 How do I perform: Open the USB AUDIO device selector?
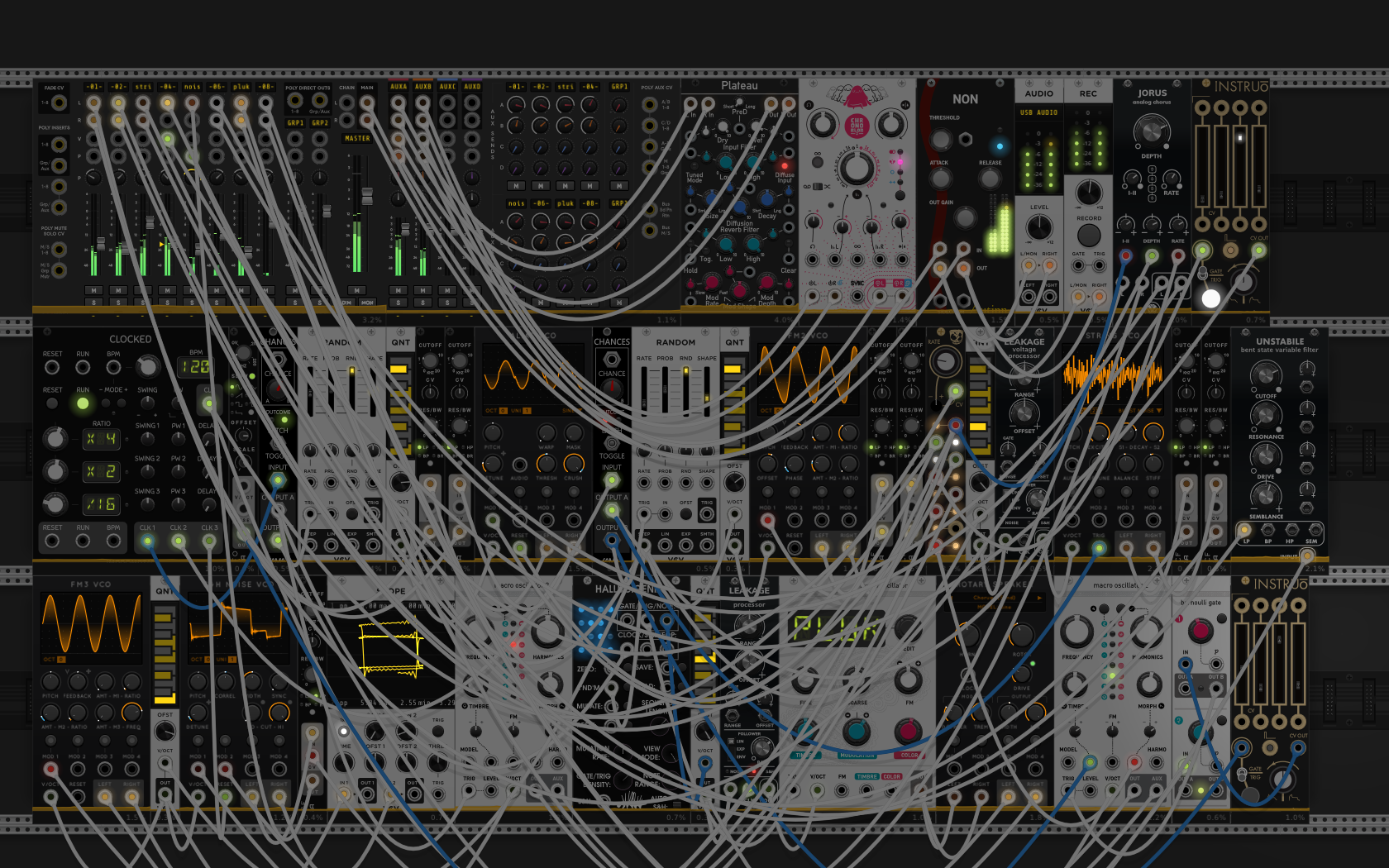pos(1038,112)
